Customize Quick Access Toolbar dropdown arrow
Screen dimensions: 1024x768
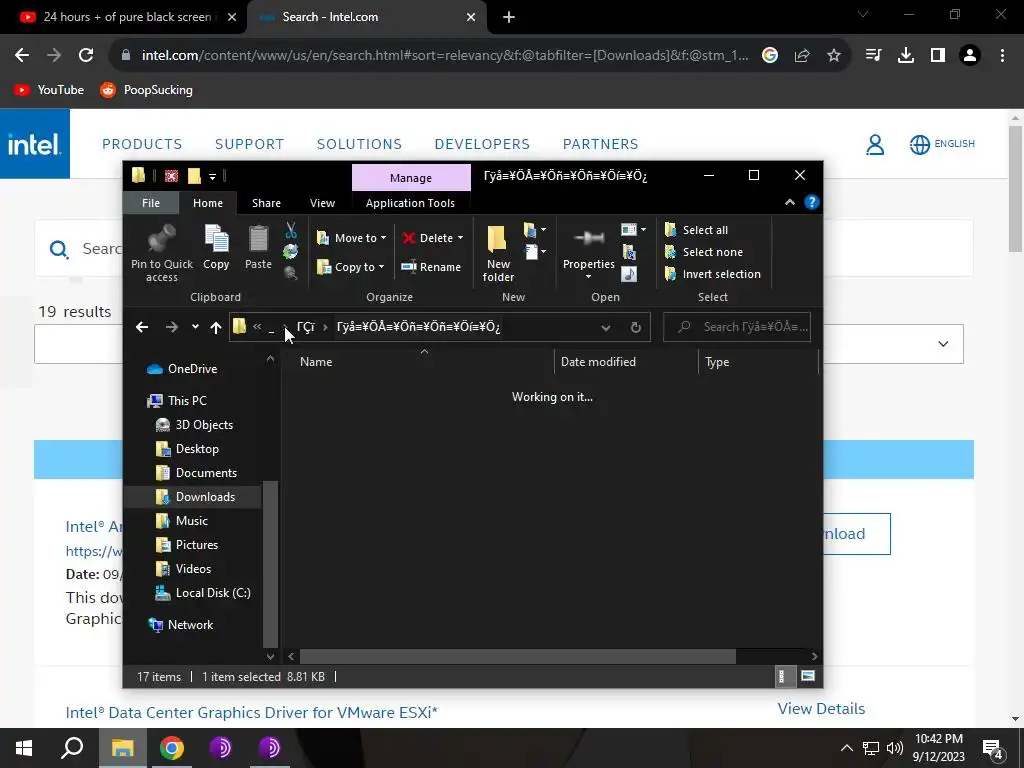click(212, 176)
